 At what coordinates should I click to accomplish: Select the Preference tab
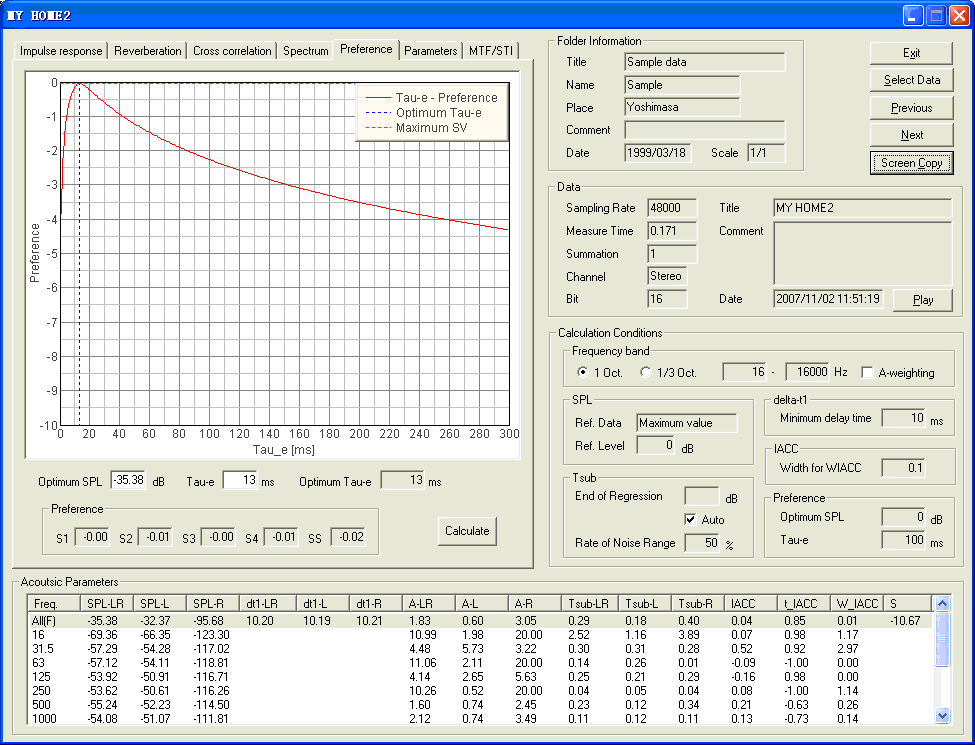pos(366,49)
